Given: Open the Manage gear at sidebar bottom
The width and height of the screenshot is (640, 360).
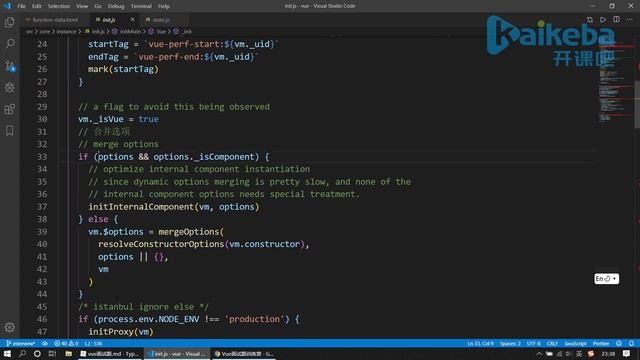Looking at the screenshot, I should pyautogui.click(x=10, y=327).
